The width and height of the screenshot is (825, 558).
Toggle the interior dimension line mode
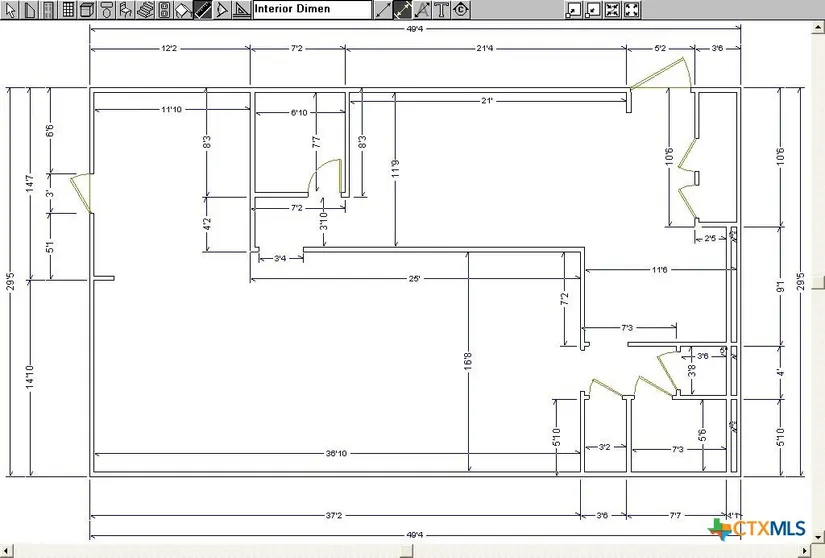403,10
